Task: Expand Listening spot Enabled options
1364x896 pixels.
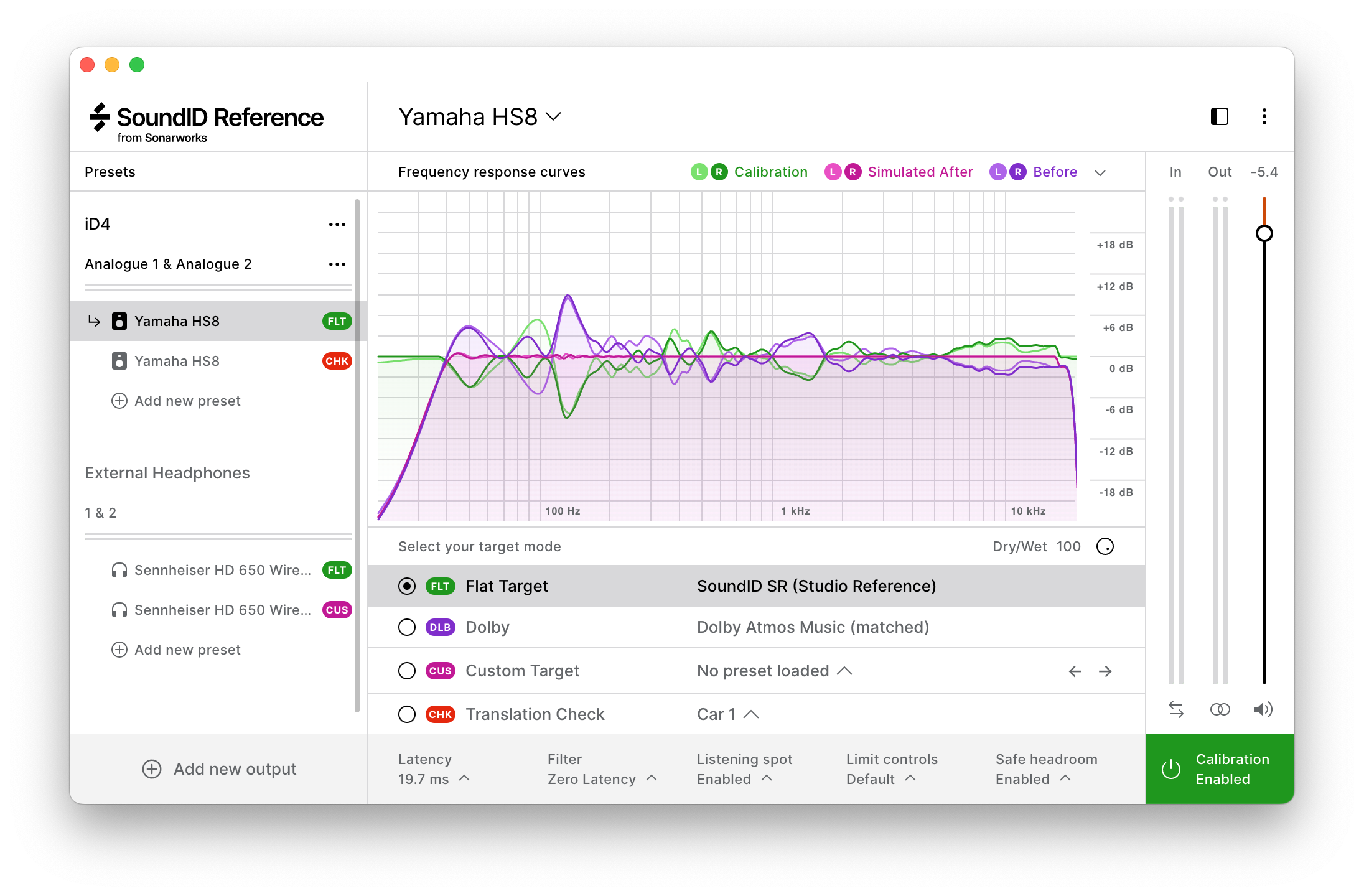Action: click(767, 778)
